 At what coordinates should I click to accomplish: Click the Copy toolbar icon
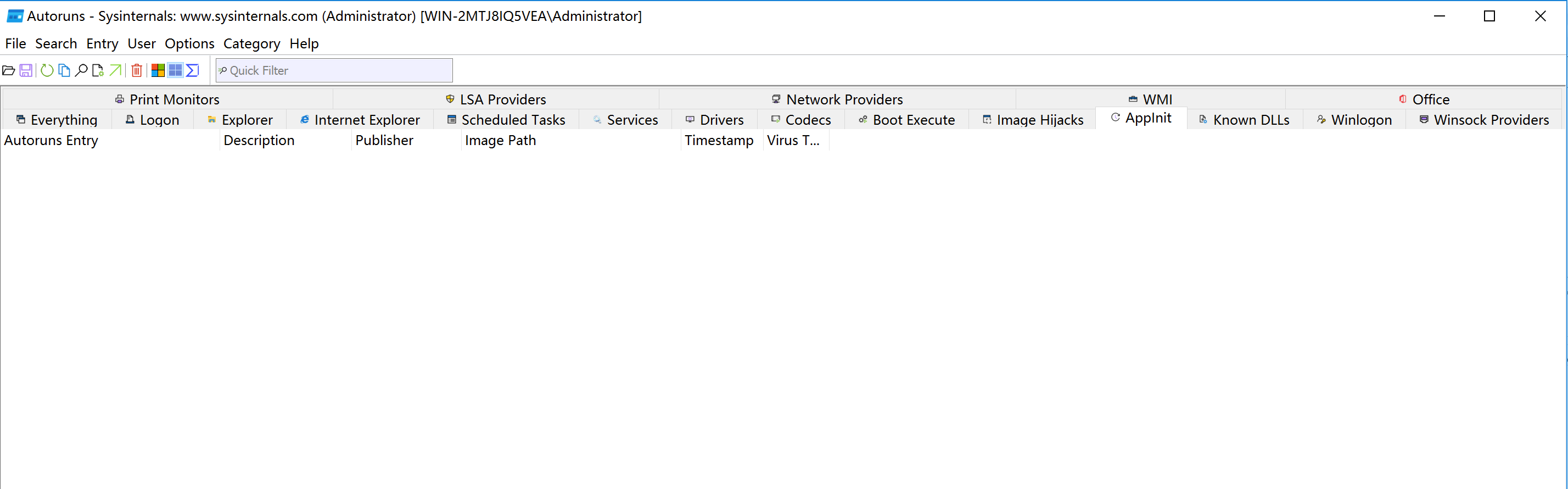click(x=64, y=71)
